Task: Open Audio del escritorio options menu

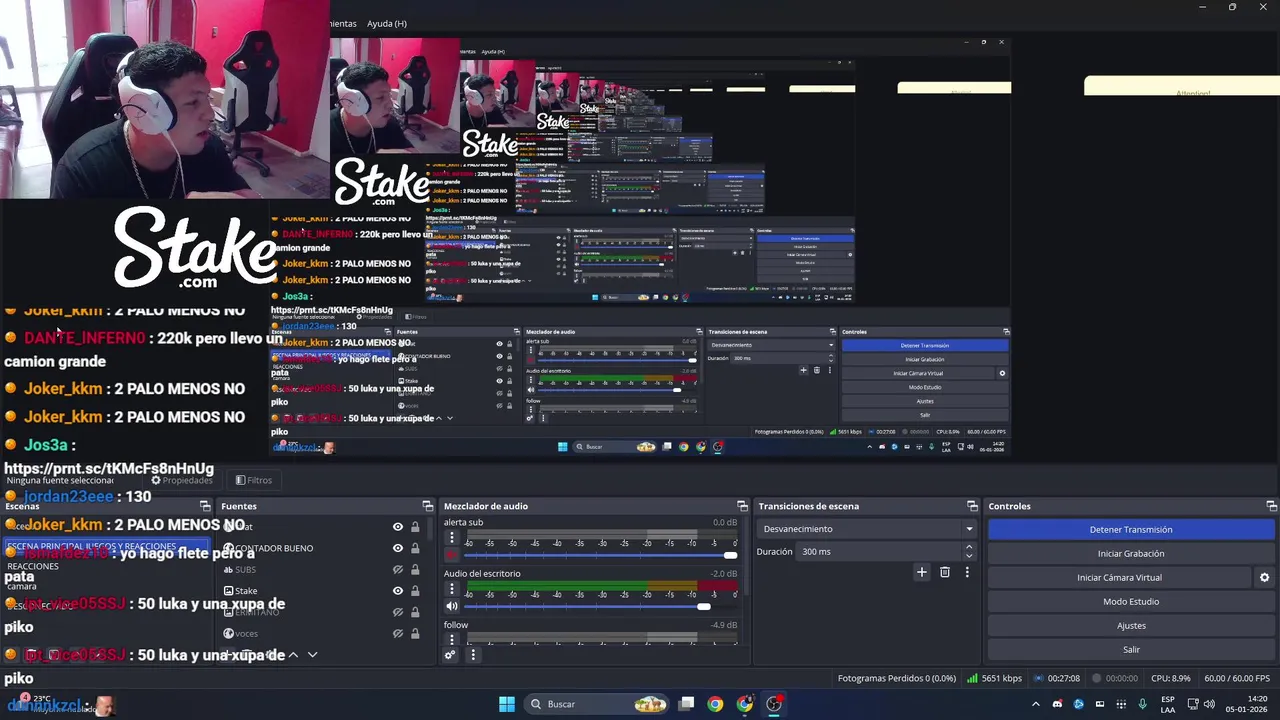Action: pos(452,589)
